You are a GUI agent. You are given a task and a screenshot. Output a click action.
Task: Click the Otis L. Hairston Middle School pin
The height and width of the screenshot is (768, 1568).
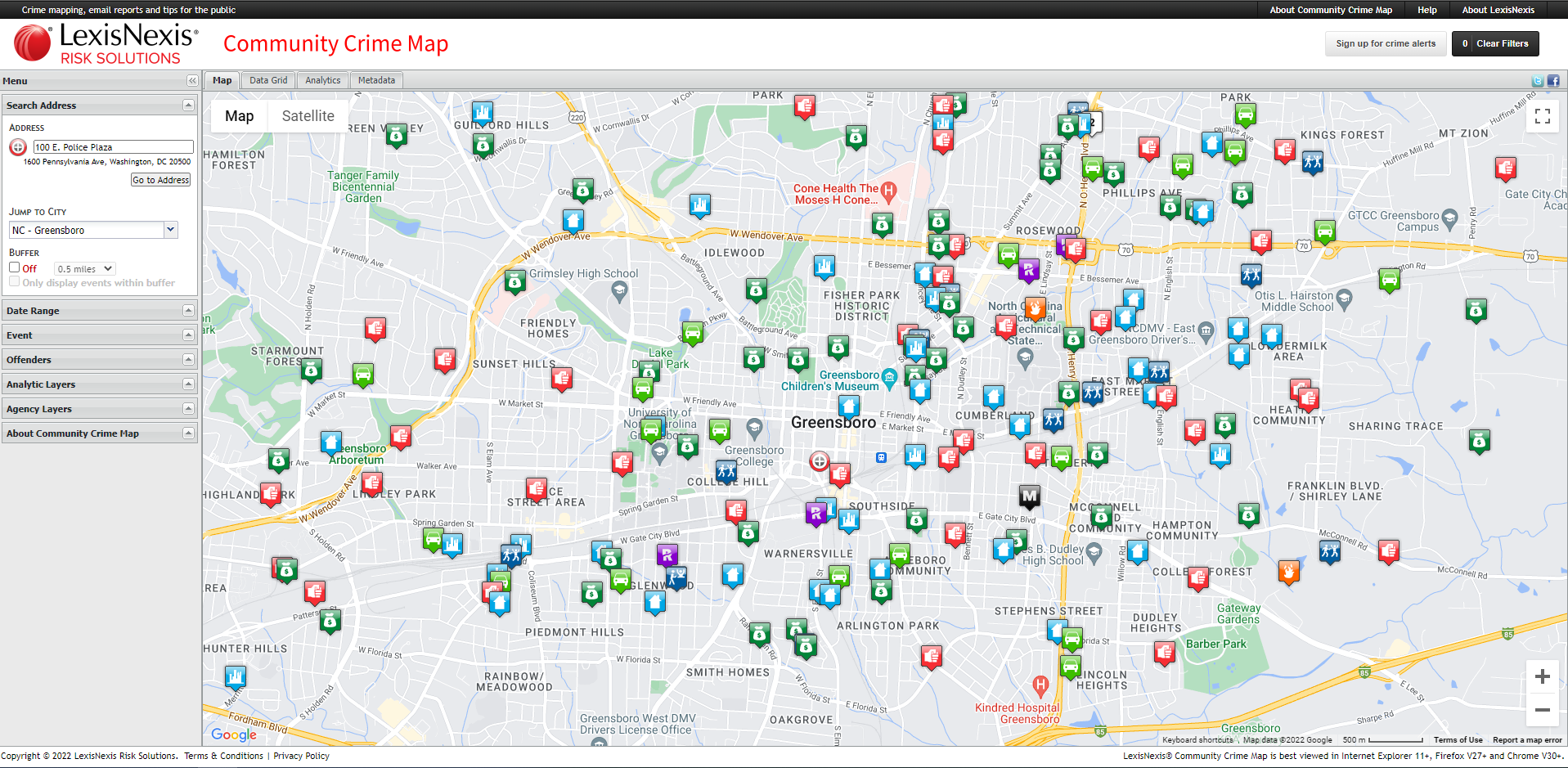tap(1345, 298)
